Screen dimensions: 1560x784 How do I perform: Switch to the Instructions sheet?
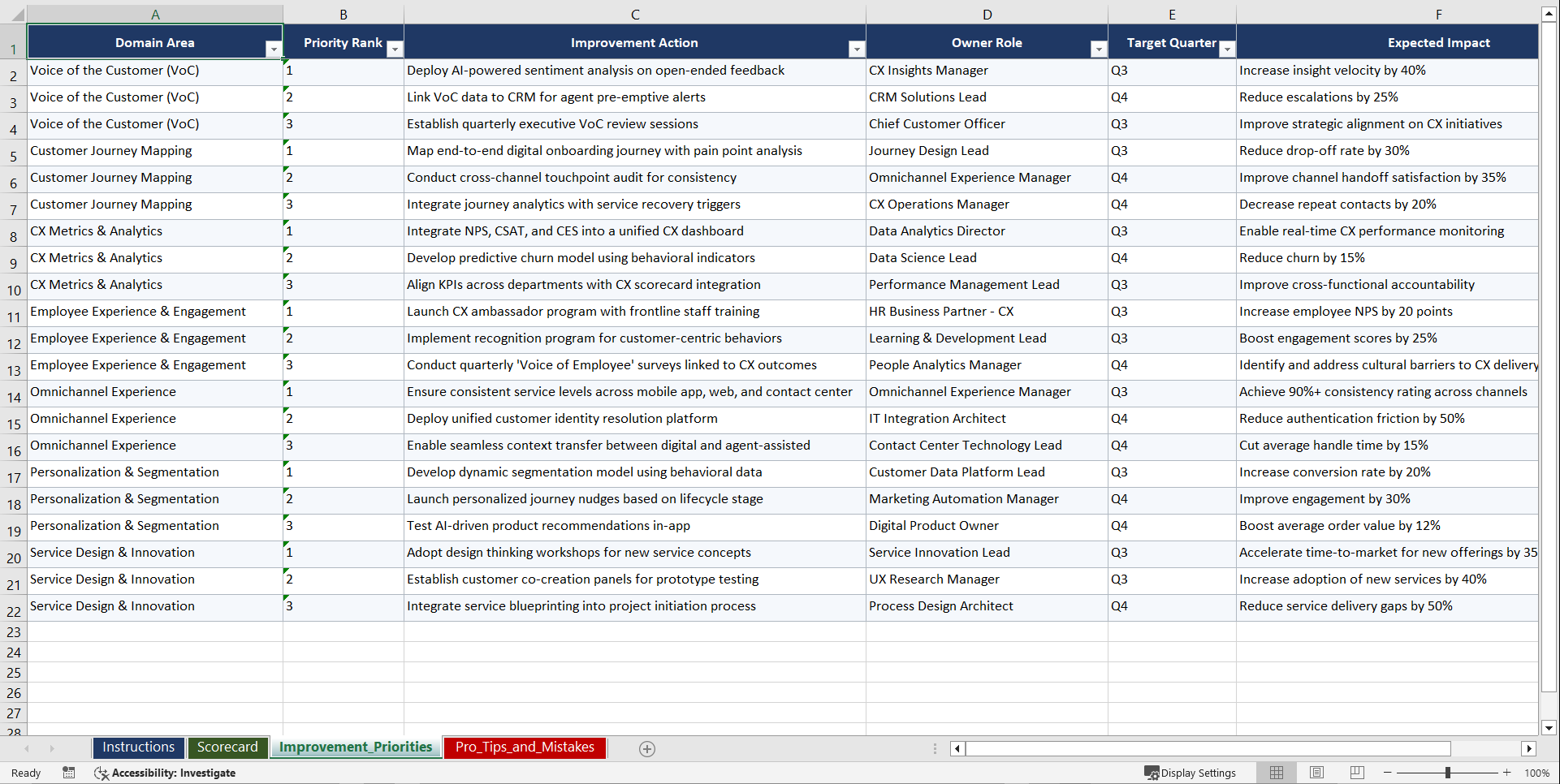(138, 747)
